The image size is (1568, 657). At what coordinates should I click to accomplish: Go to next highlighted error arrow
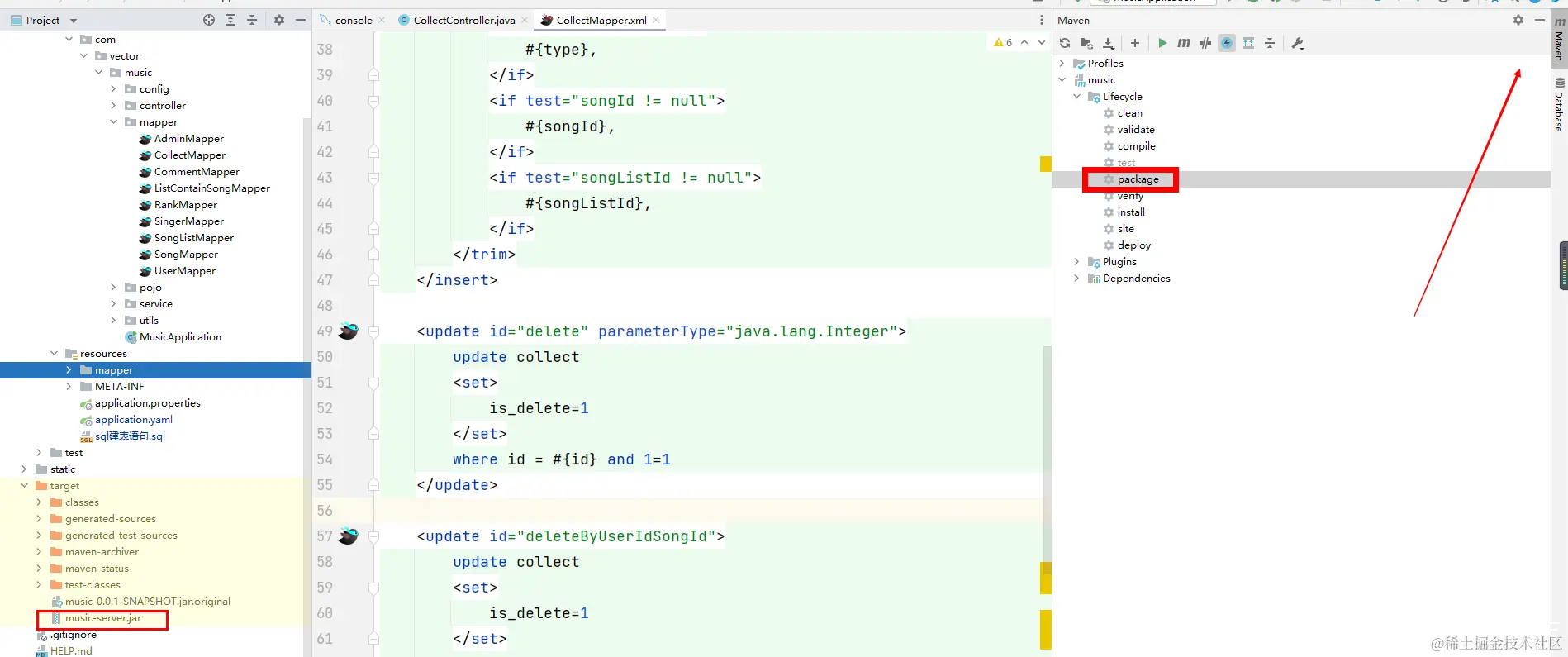pos(1041,42)
